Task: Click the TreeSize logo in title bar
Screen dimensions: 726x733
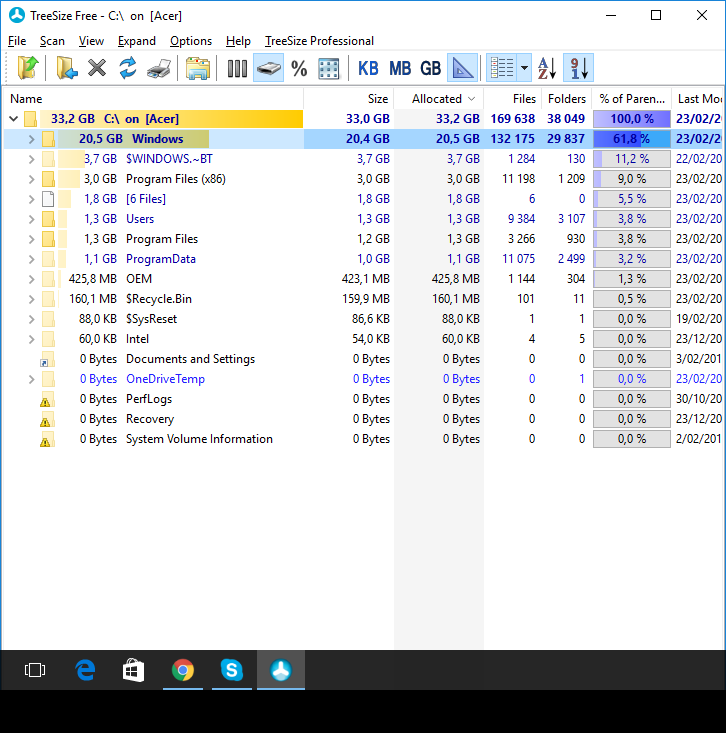Action: click(17, 15)
